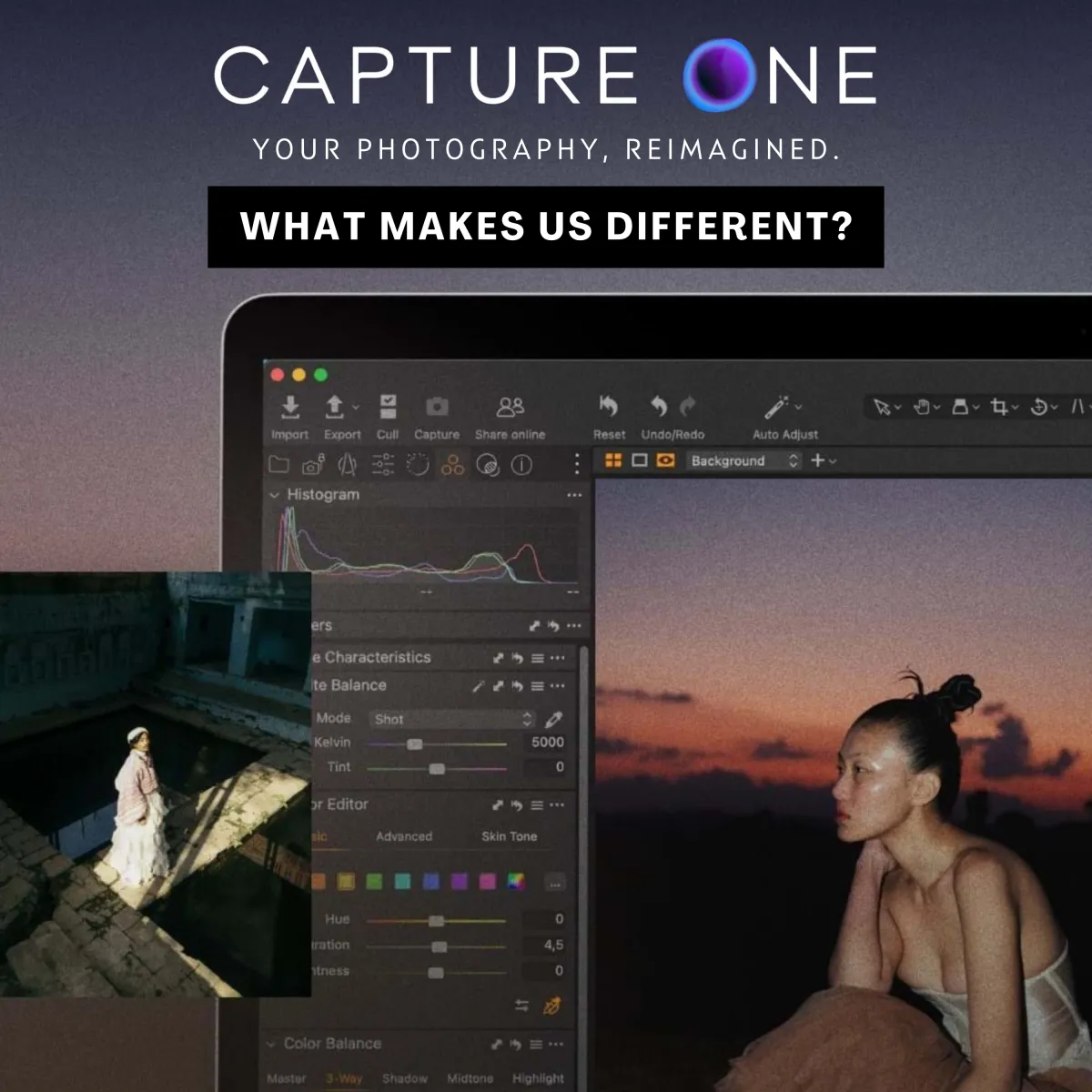Open the Color three-circles tool tab
The height and width of the screenshot is (1092, 1092).
452,465
